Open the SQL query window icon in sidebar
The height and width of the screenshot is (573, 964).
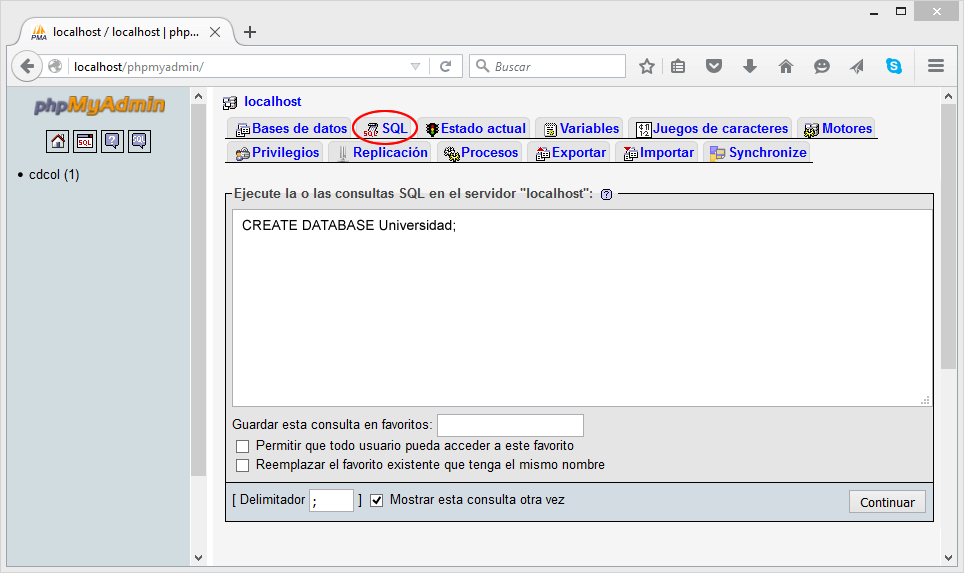point(85,141)
